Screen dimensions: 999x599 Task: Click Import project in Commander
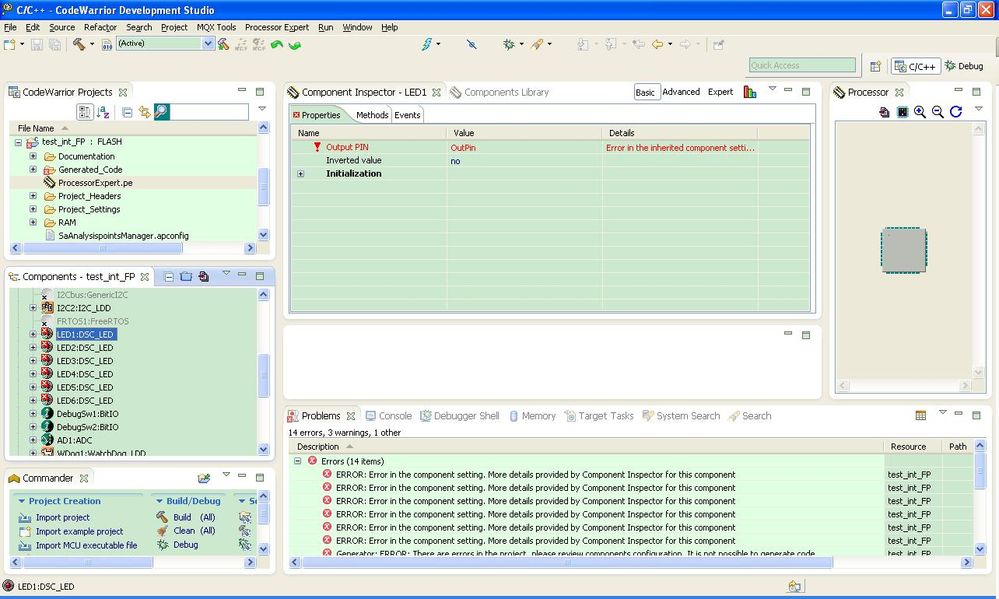(x=62, y=517)
